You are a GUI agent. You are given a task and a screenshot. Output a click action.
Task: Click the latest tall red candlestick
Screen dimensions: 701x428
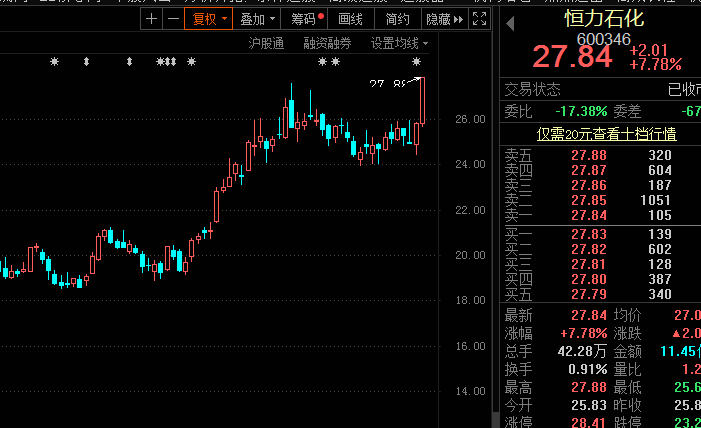(422, 101)
